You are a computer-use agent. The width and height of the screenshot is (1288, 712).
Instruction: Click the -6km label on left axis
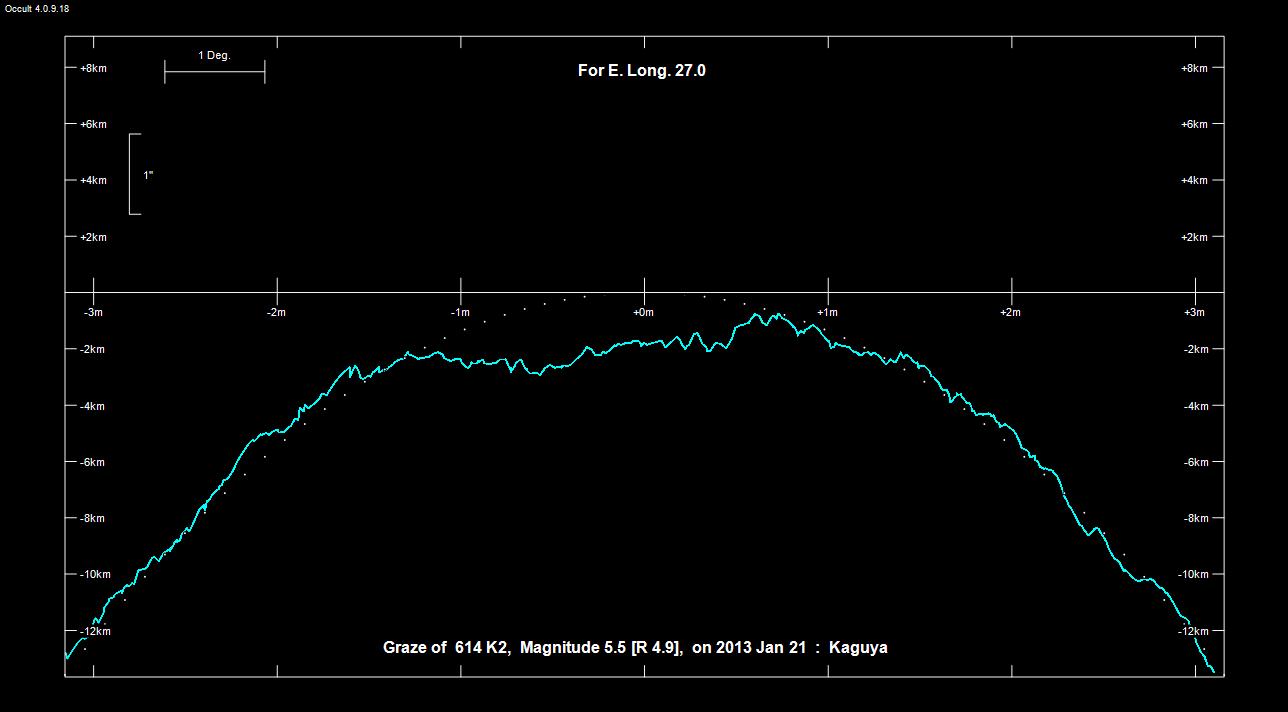click(x=93, y=462)
